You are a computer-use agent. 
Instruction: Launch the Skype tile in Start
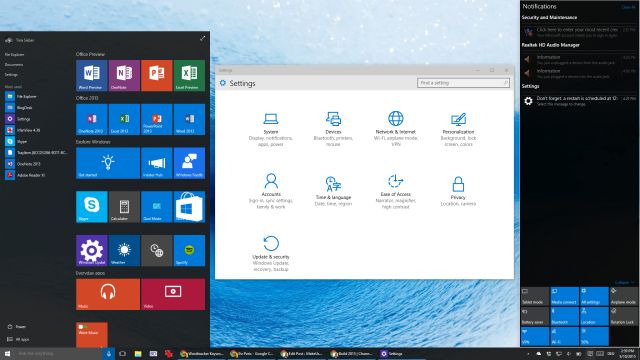pyautogui.click(x=92, y=207)
